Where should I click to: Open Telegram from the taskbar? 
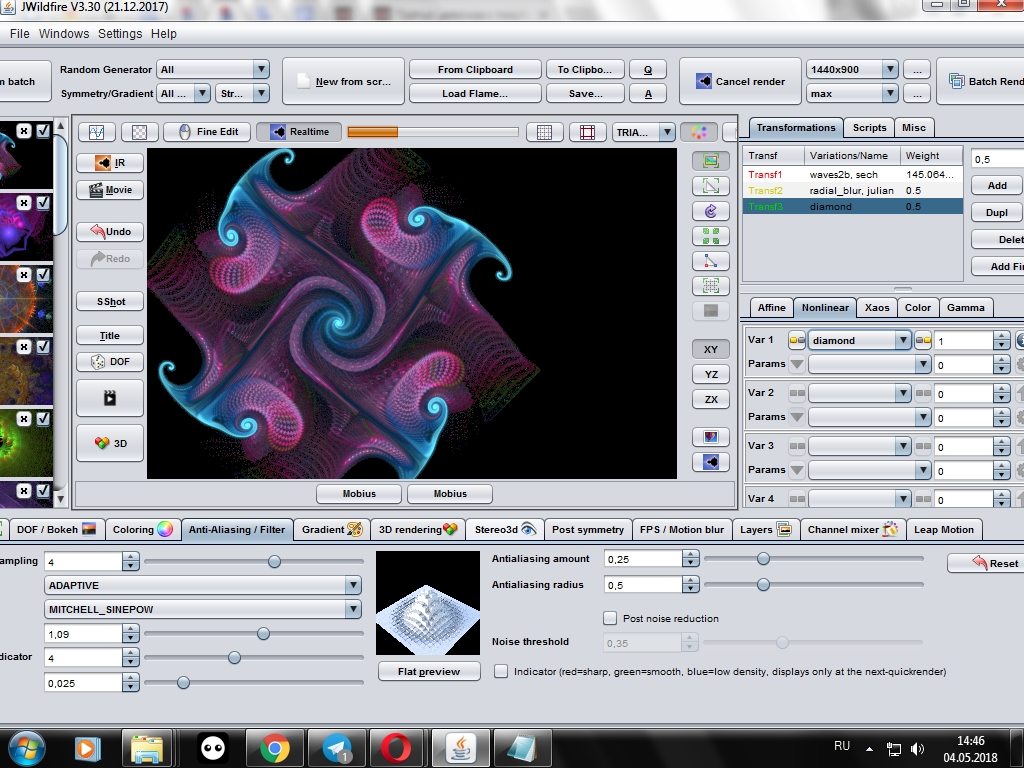pos(337,748)
